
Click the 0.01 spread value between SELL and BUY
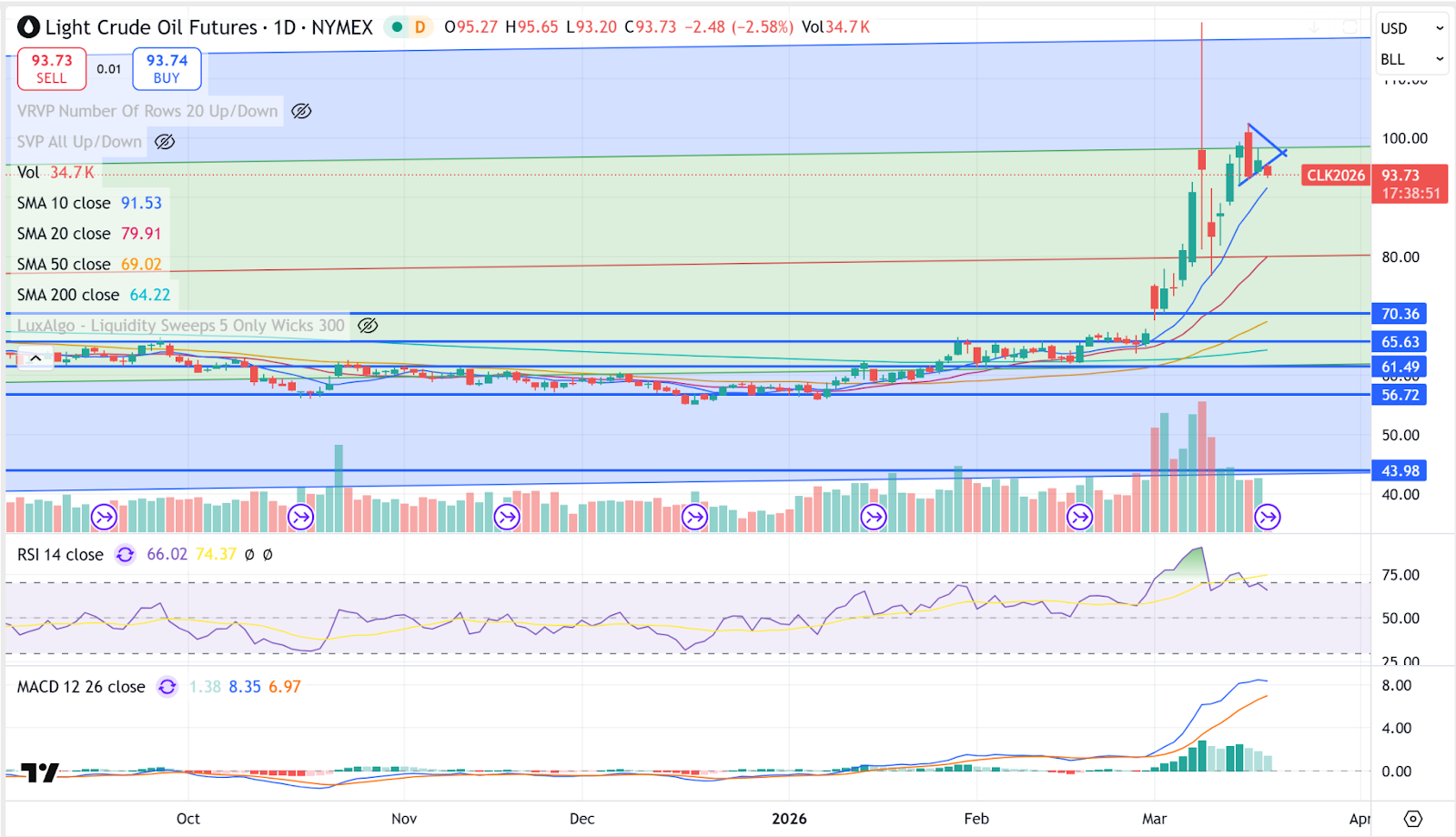[109, 69]
